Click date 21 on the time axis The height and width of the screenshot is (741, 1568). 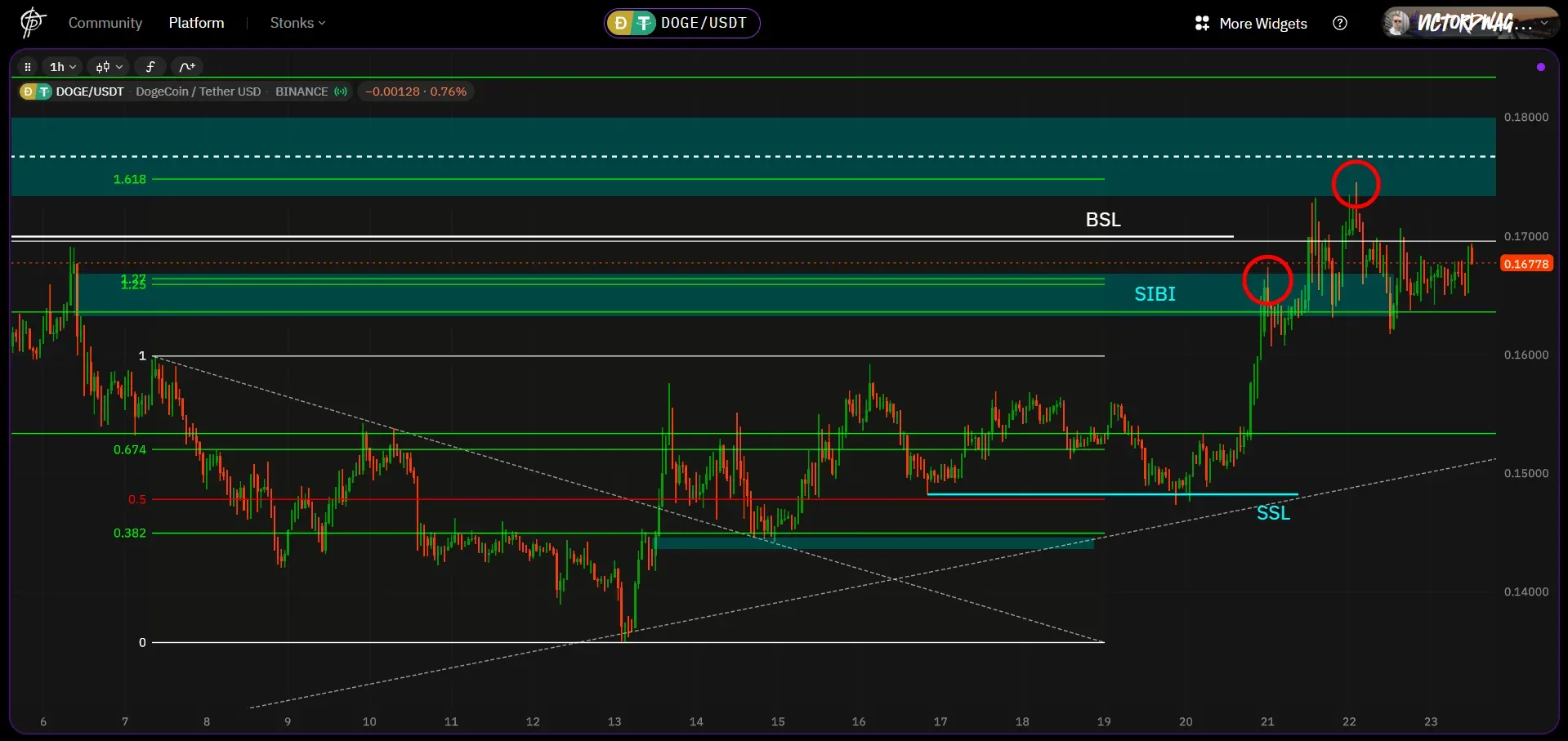[x=1267, y=721]
